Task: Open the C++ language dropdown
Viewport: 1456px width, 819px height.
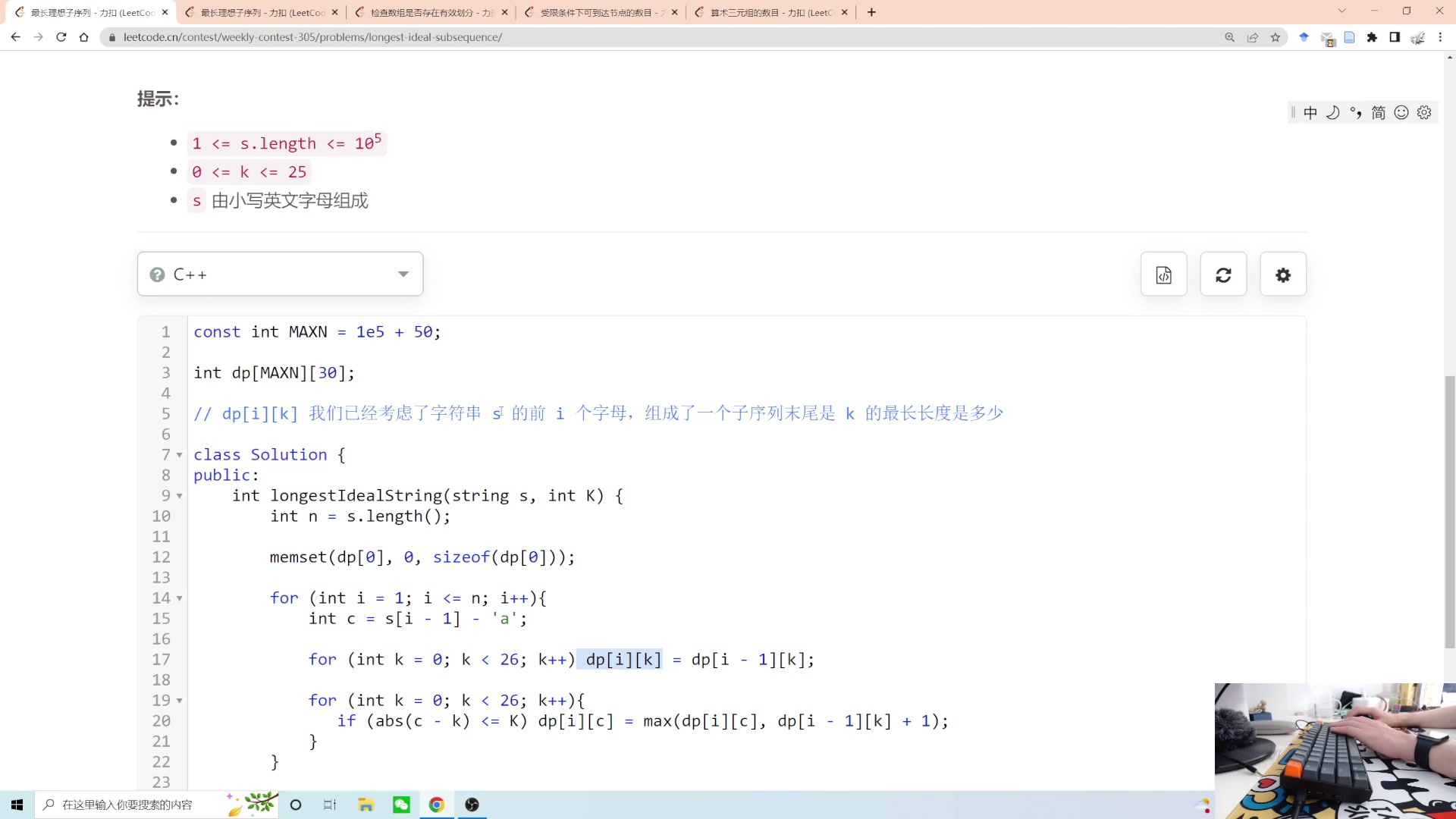Action: point(280,275)
